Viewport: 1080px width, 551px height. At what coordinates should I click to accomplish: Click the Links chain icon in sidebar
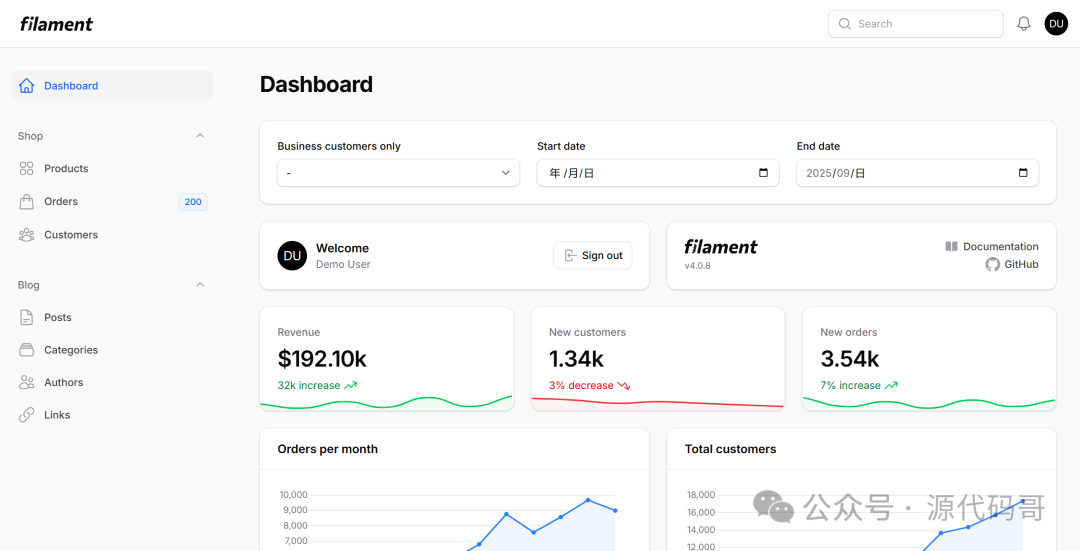(x=27, y=415)
